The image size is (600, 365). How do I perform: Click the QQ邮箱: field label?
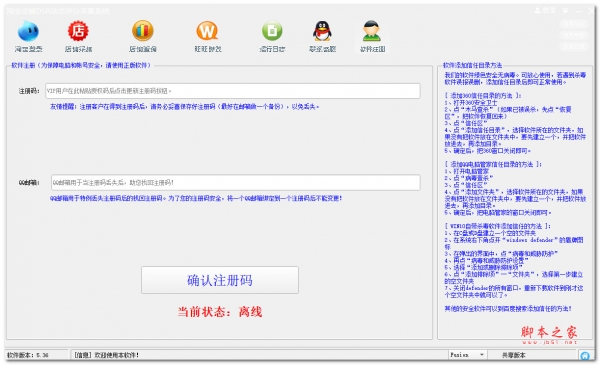click(29, 182)
